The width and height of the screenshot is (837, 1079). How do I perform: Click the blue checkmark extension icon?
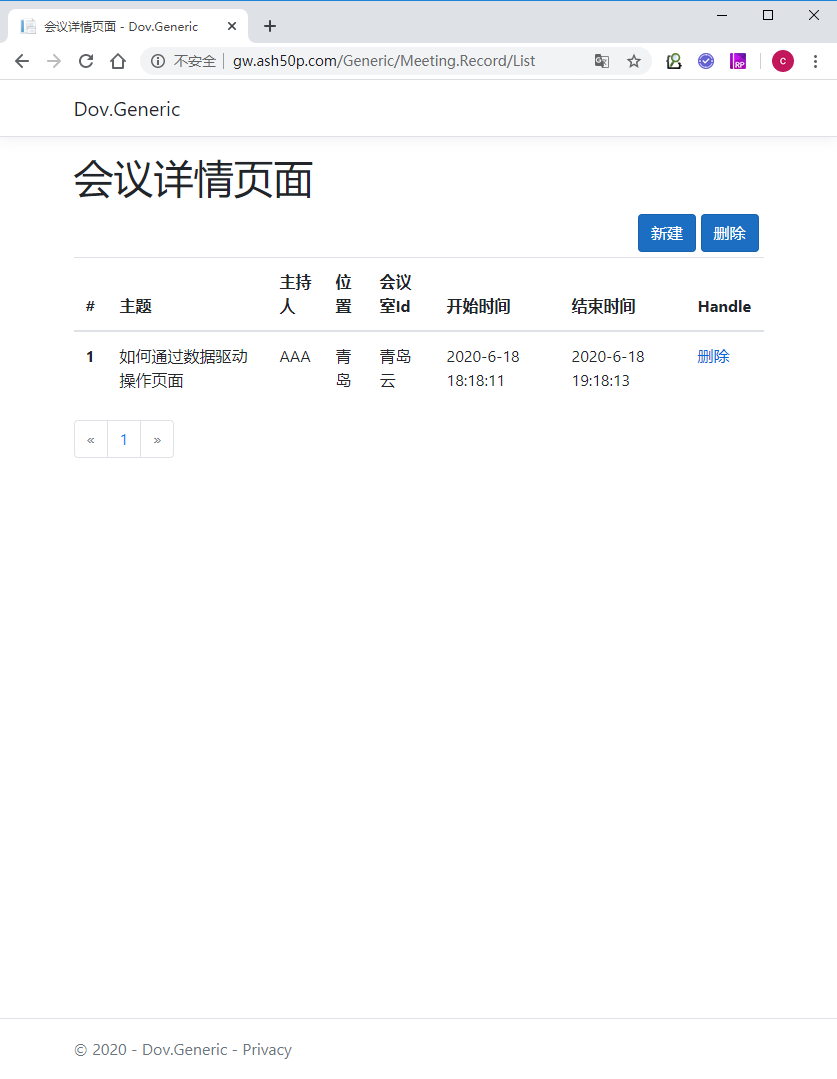click(x=706, y=61)
